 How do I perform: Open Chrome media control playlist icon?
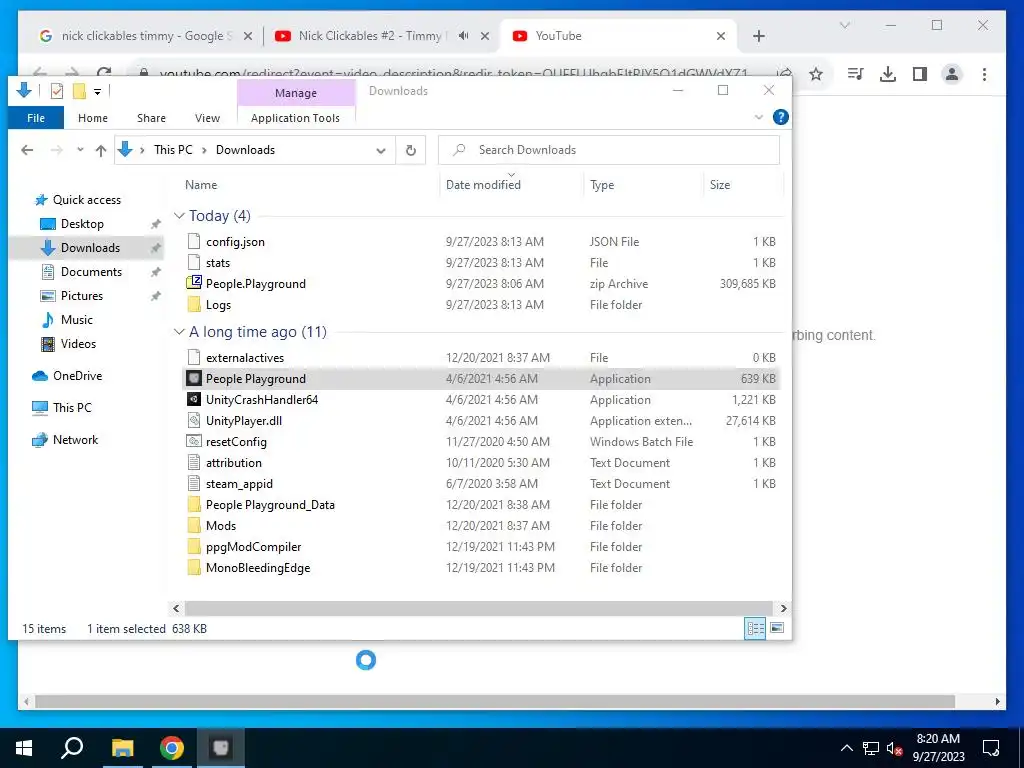point(855,74)
